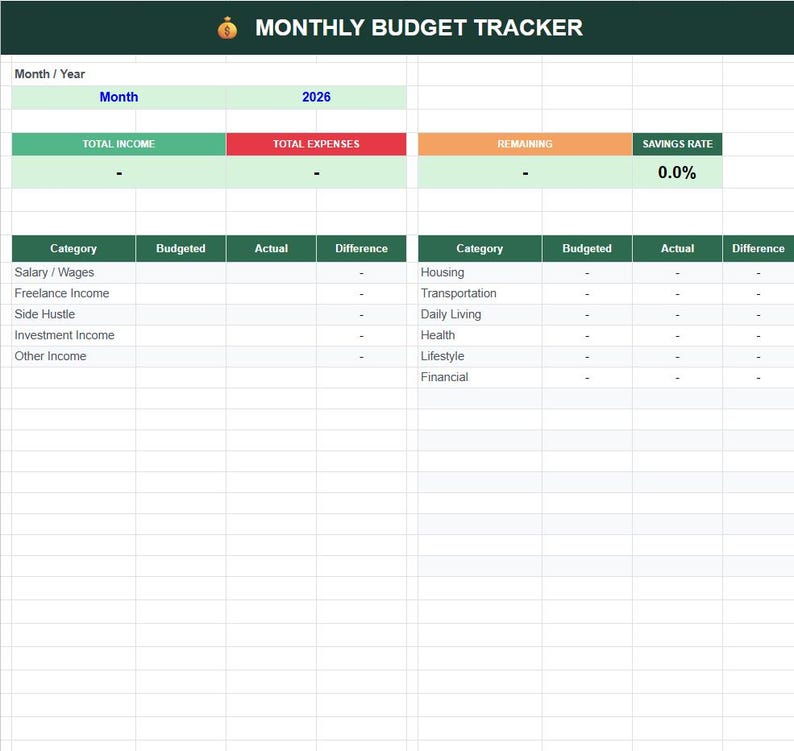The width and height of the screenshot is (794, 751).
Task: Click the Health category cell
Action: click(480, 335)
